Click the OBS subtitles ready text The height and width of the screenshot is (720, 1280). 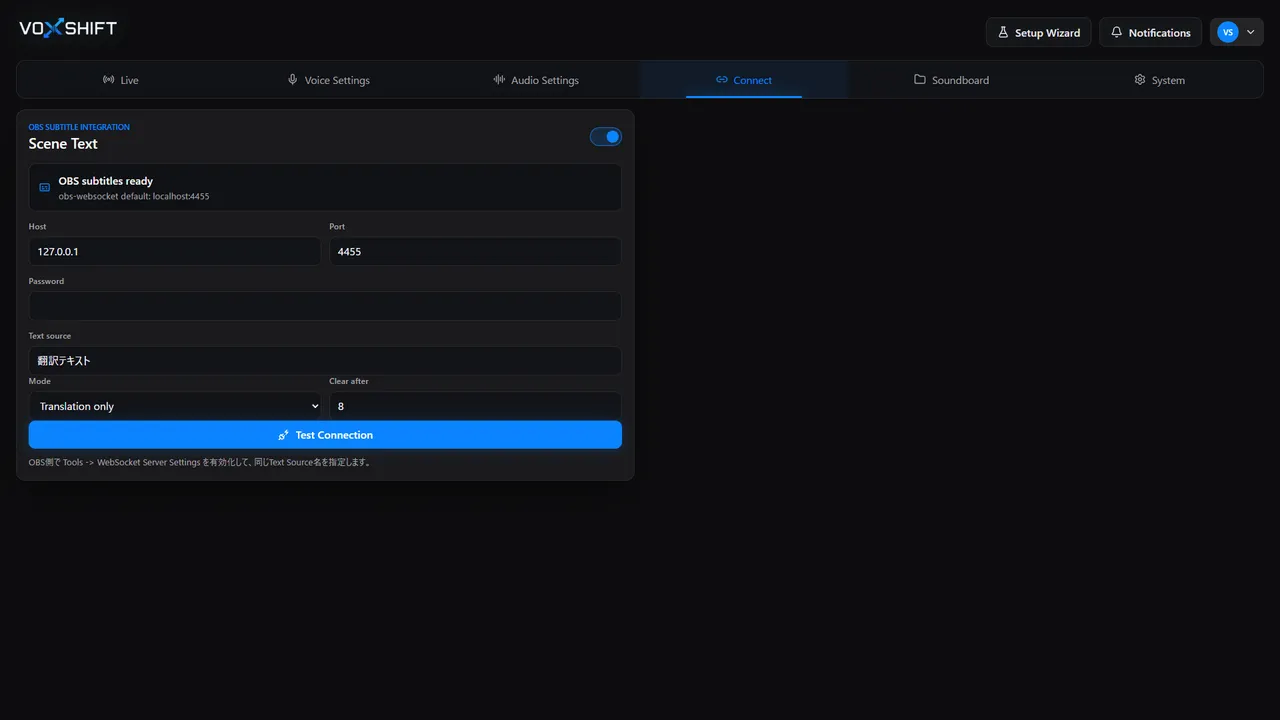tap(105, 181)
